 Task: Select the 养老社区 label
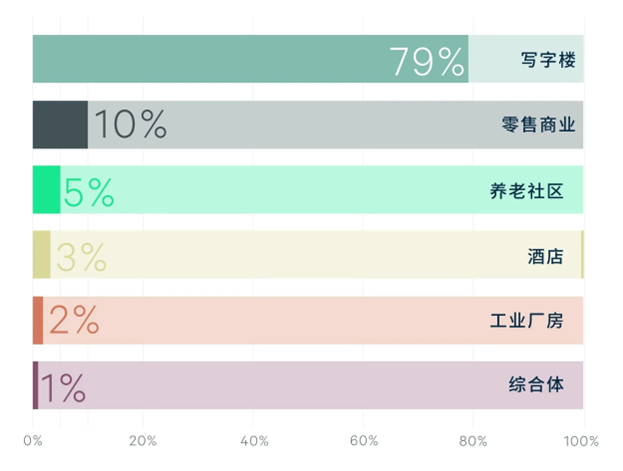tap(527, 191)
